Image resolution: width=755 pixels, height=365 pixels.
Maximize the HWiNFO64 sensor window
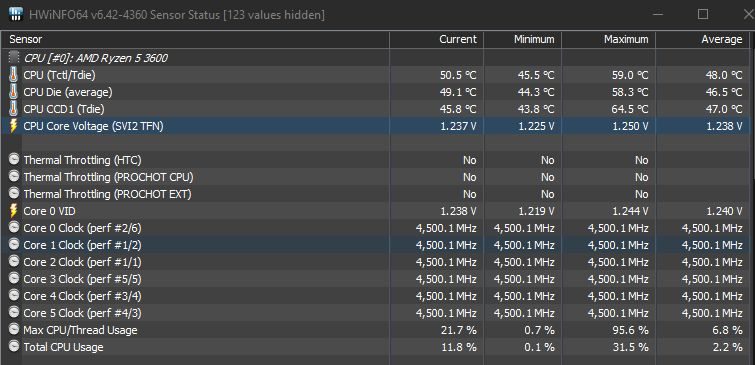(x=703, y=14)
